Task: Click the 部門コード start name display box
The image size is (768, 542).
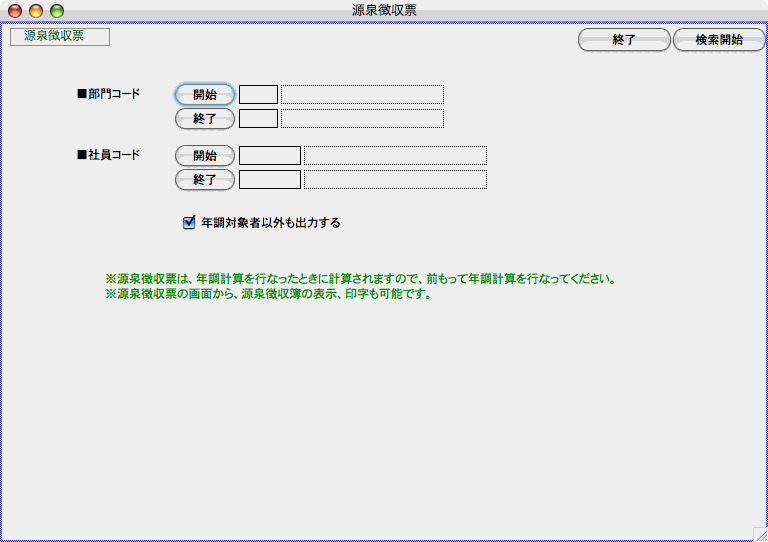Action: pyautogui.click(x=362, y=95)
